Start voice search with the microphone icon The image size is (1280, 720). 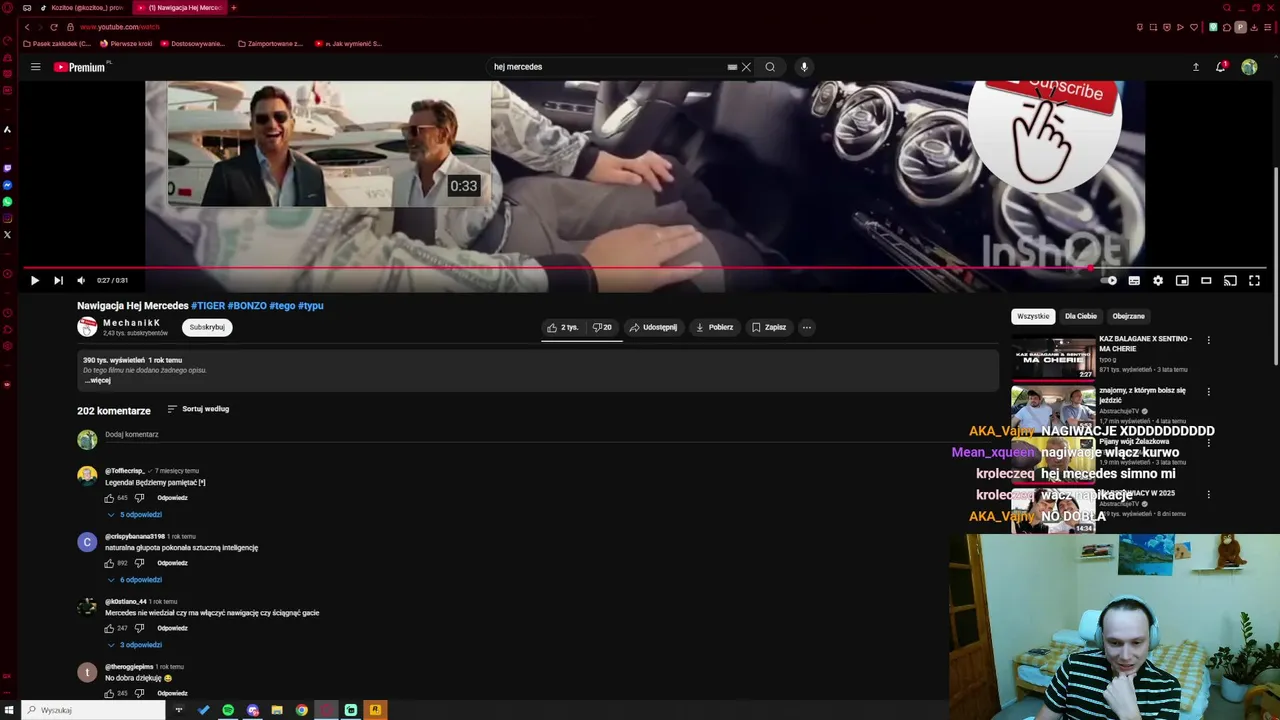[x=804, y=67]
